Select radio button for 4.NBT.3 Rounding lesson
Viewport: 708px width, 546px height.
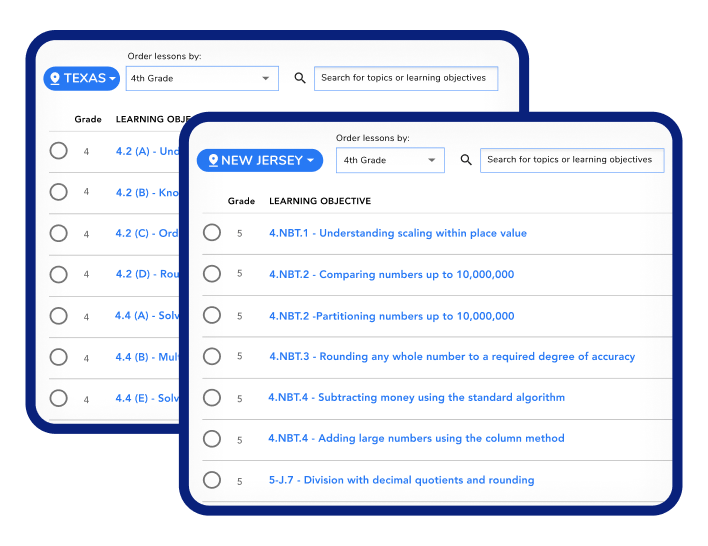click(212, 356)
